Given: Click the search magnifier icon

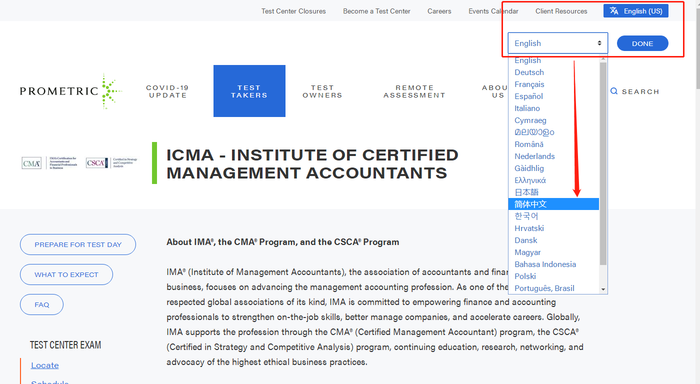Looking at the screenshot, I should click(x=614, y=91).
